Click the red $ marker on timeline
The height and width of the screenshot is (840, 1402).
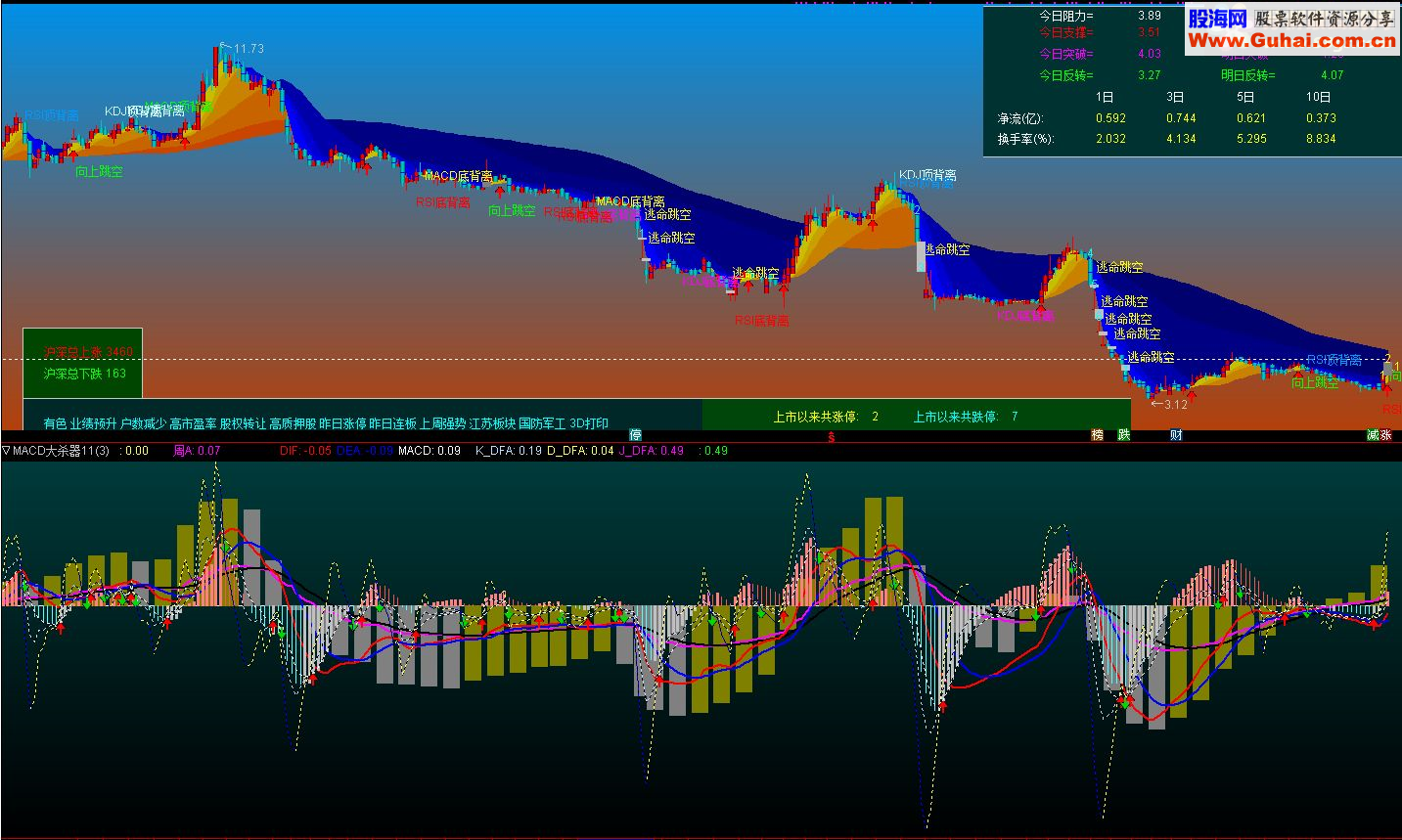[x=831, y=436]
